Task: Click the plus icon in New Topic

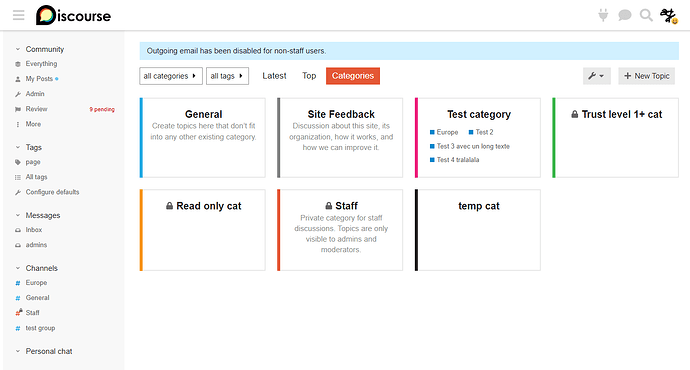Action: 628,76
